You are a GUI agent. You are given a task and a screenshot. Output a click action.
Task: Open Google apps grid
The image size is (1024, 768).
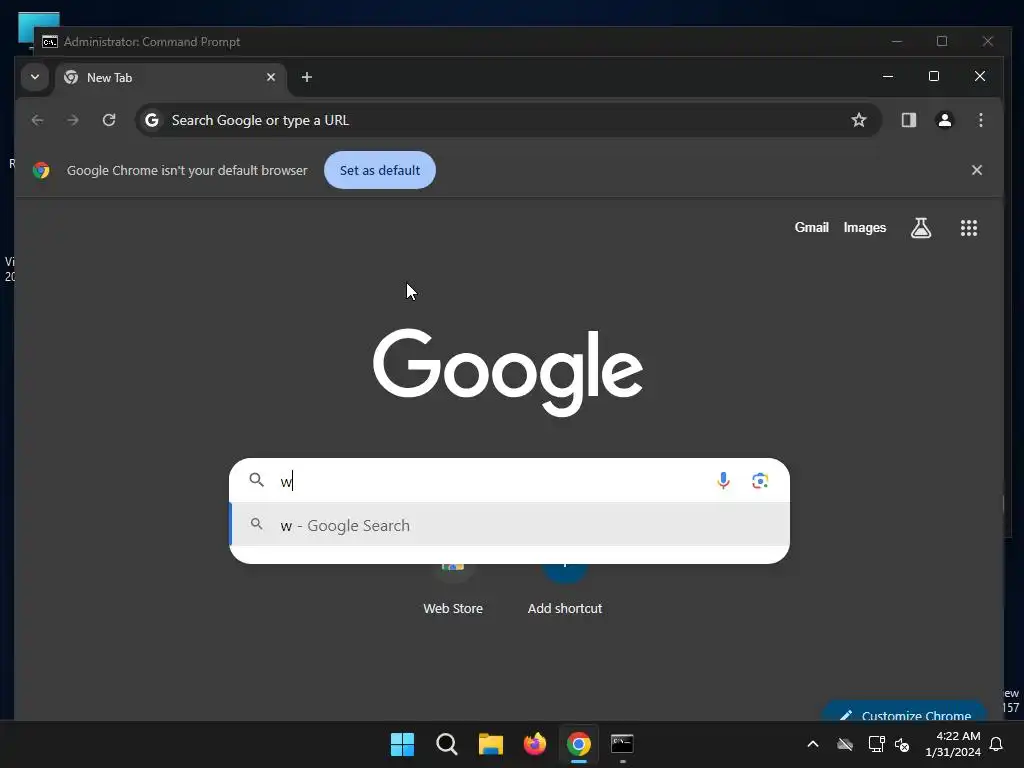(x=968, y=228)
